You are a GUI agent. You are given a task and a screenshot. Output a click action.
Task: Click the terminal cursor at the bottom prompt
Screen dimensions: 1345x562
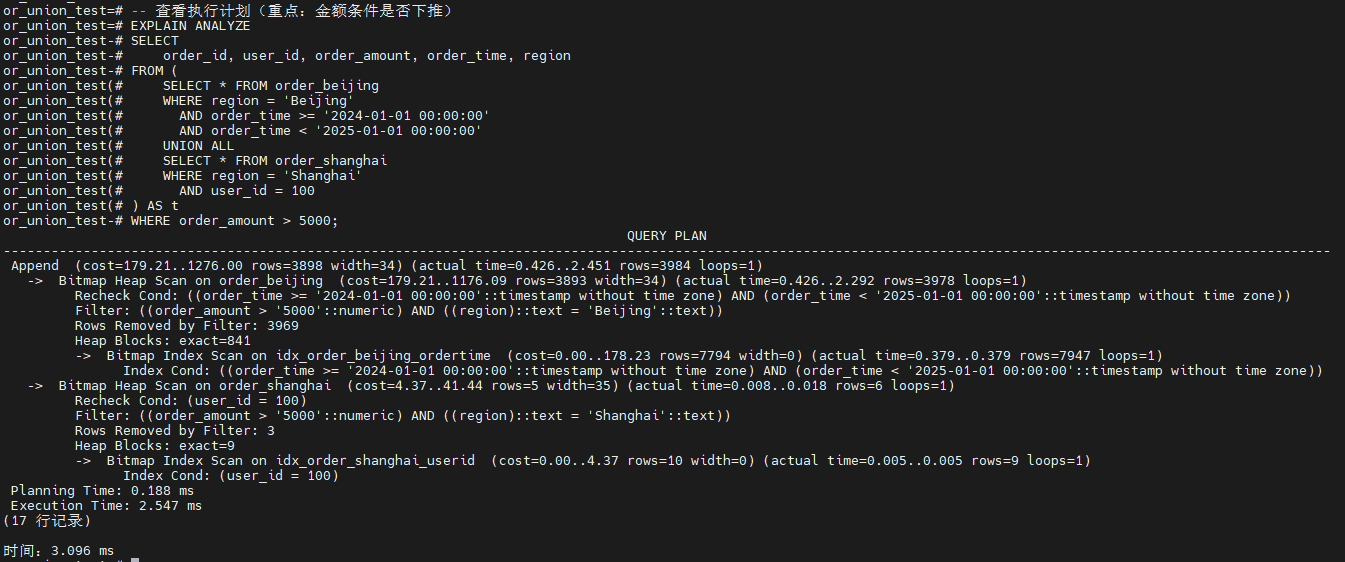(134, 560)
